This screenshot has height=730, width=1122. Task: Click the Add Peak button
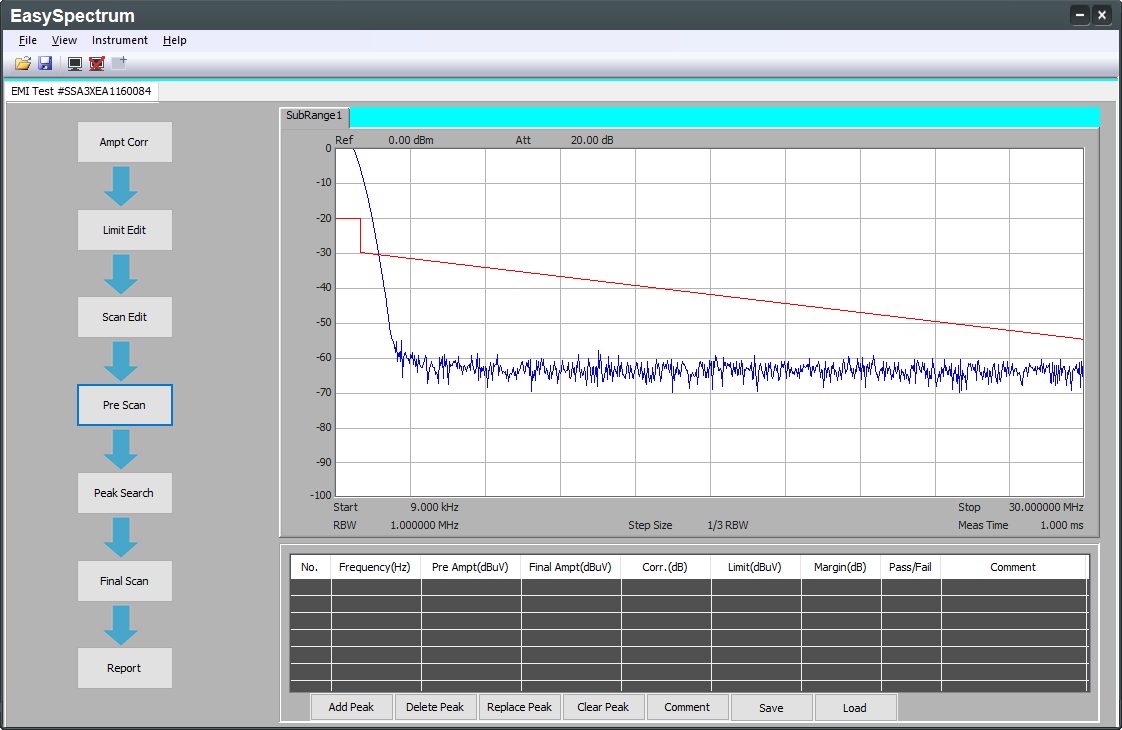351,707
